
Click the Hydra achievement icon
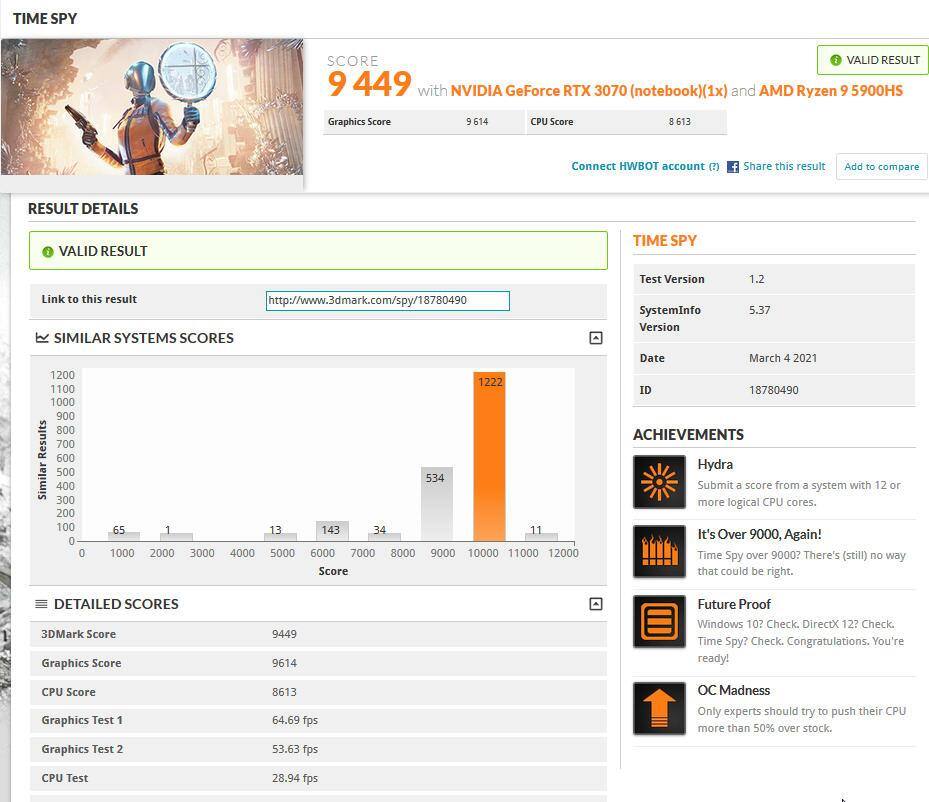coord(659,482)
